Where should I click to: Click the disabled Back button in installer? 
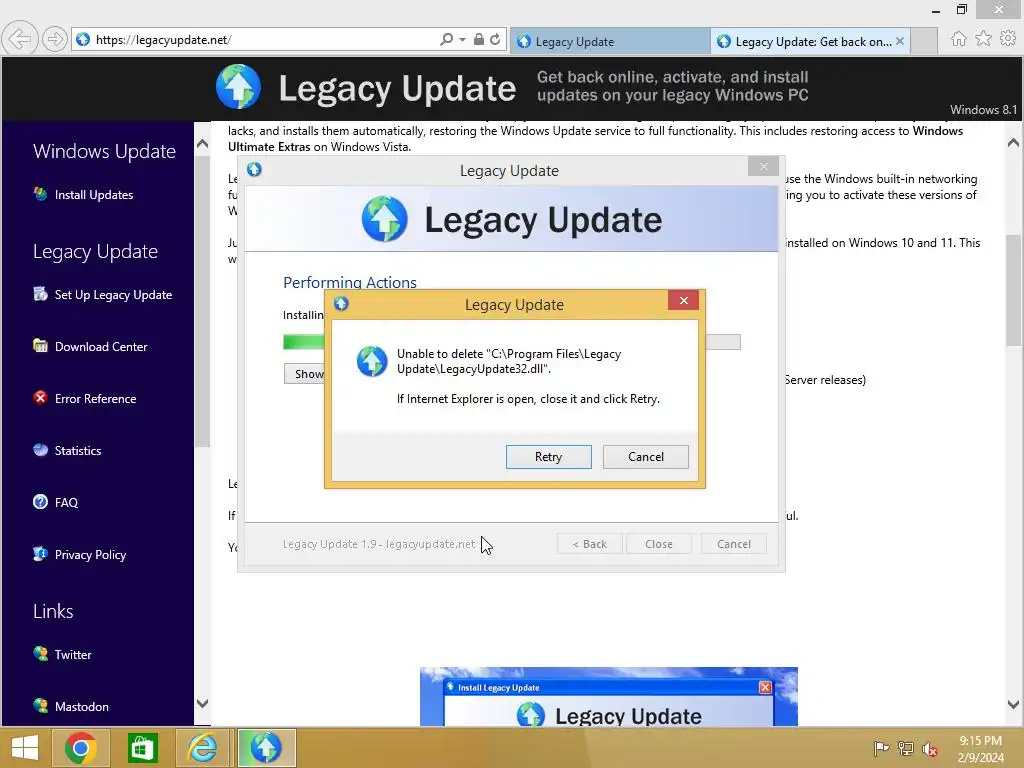[589, 544]
